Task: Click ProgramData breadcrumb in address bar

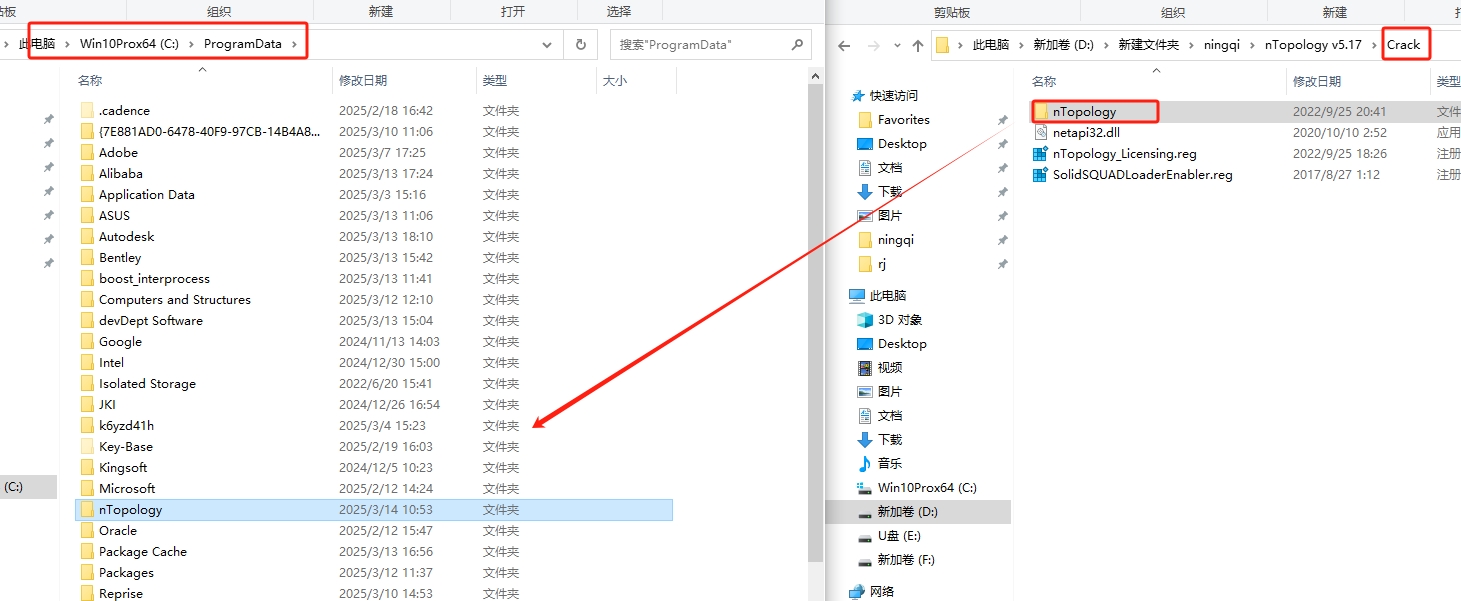Action: coord(243,44)
